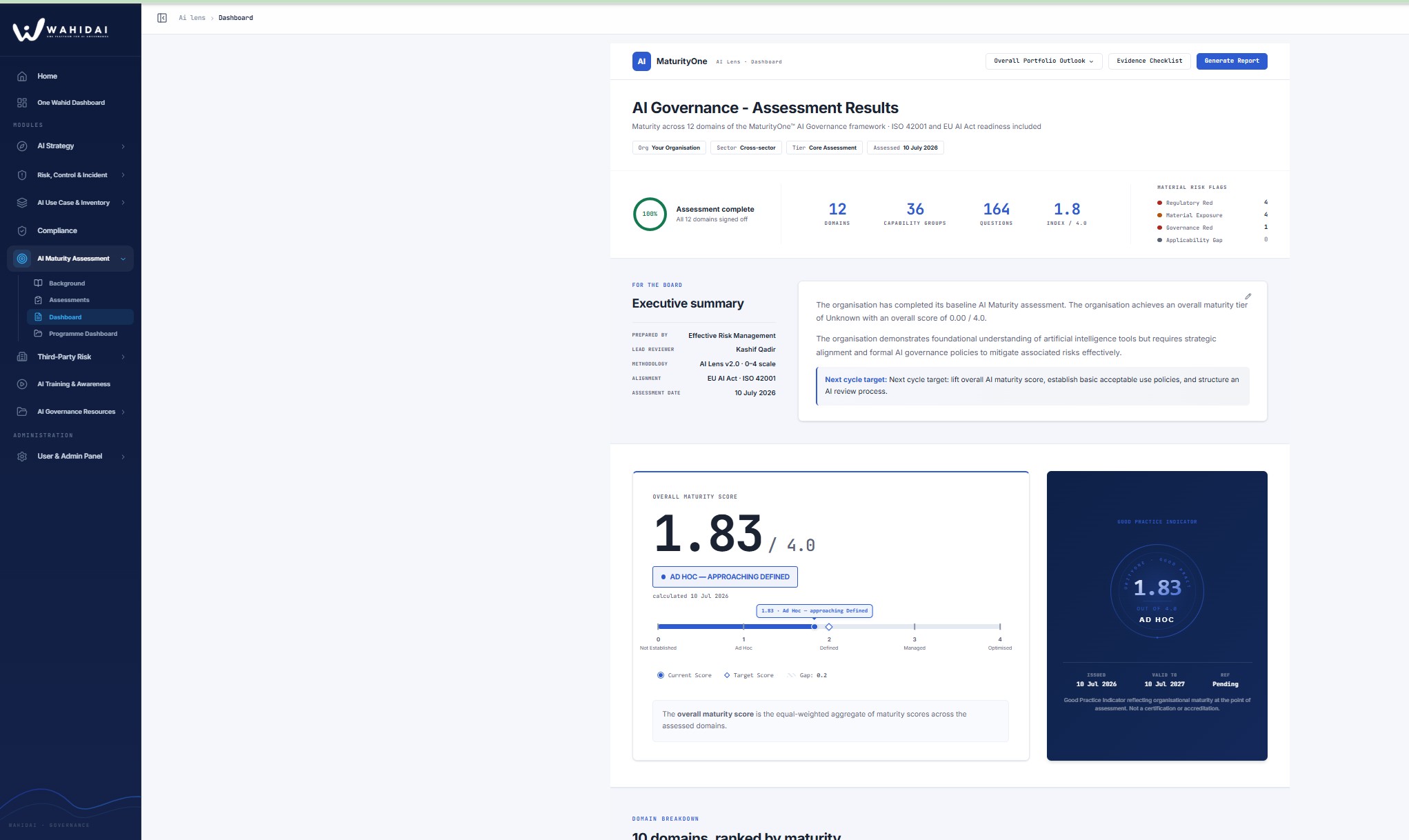Click the Next cycle target callout
Viewport: 1409px width, 840px height.
[x=1032, y=386]
